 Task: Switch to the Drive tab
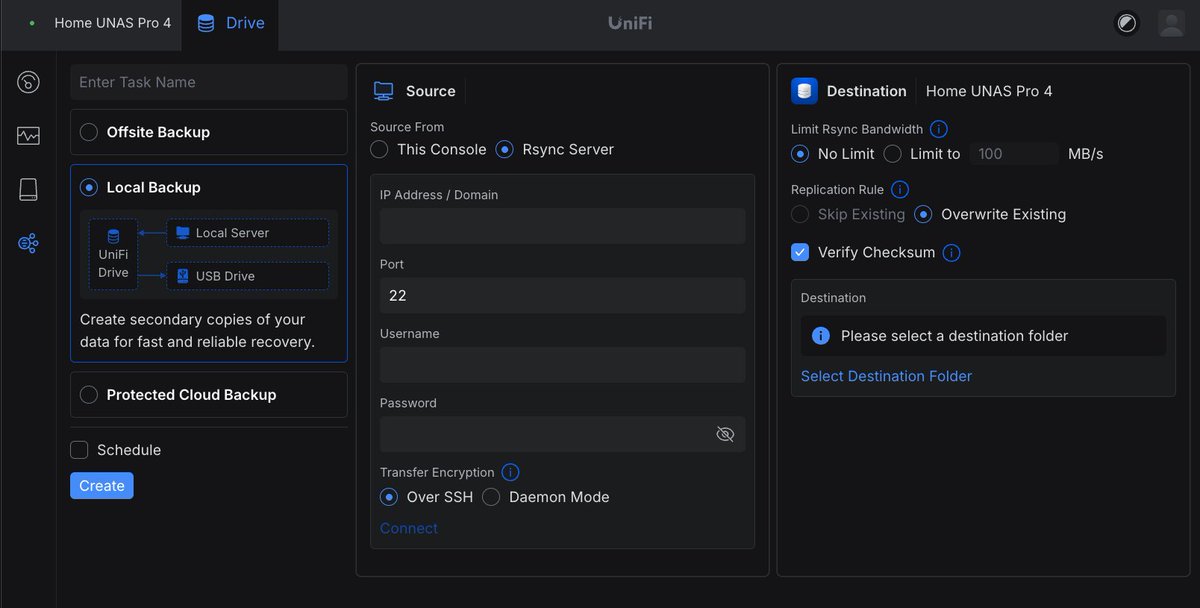(x=232, y=23)
